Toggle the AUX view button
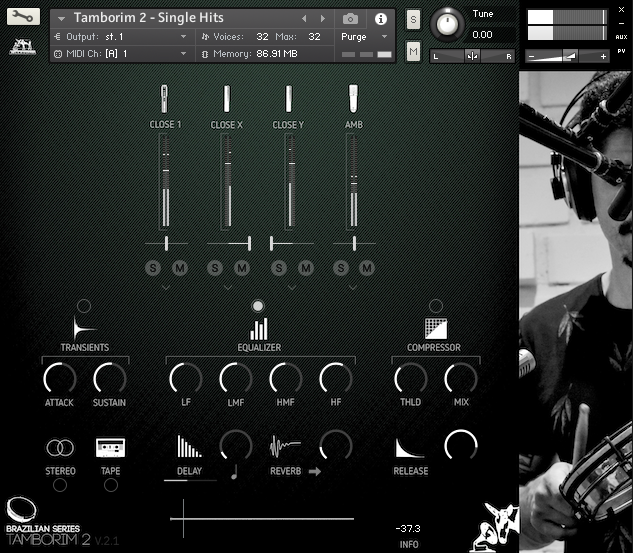The height and width of the screenshot is (553, 633). click(621, 37)
